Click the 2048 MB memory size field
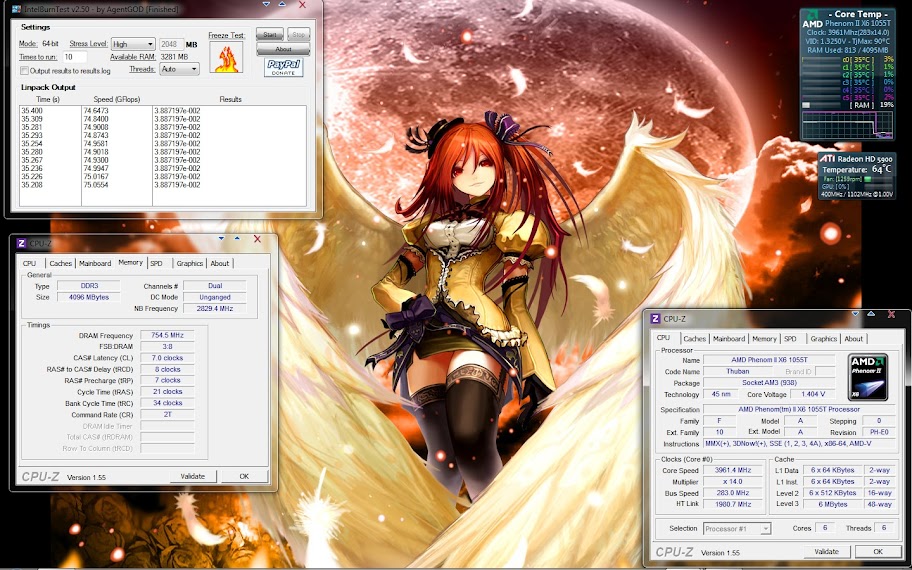This screenshot has width=912, height=570. (172, 44)
